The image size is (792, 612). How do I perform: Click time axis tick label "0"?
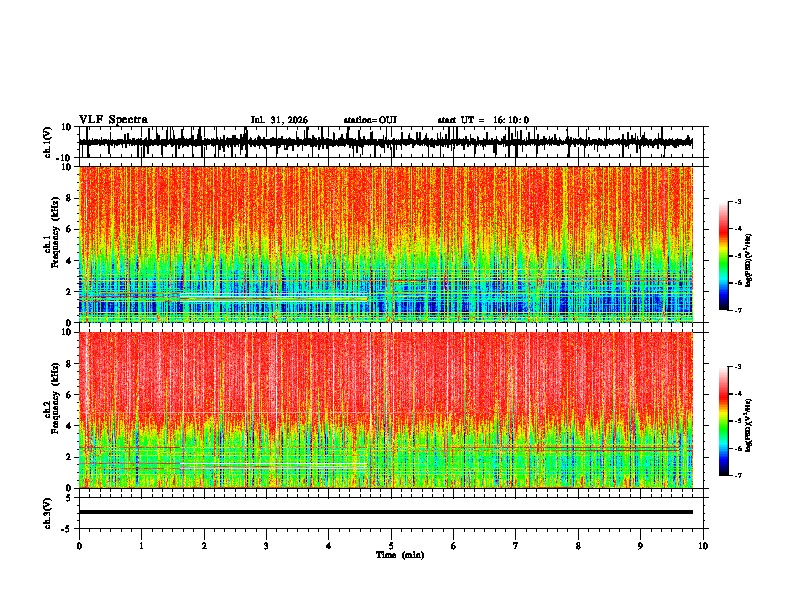click(x=79, y=546)
